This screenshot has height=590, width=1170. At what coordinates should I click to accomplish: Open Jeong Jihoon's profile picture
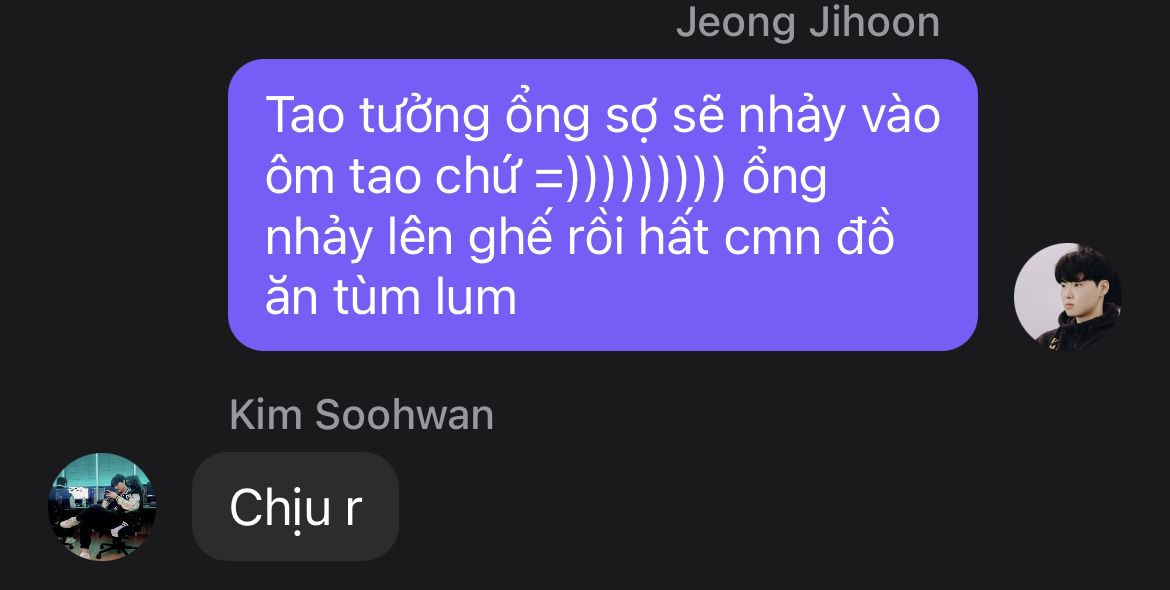coord(1068,297)
